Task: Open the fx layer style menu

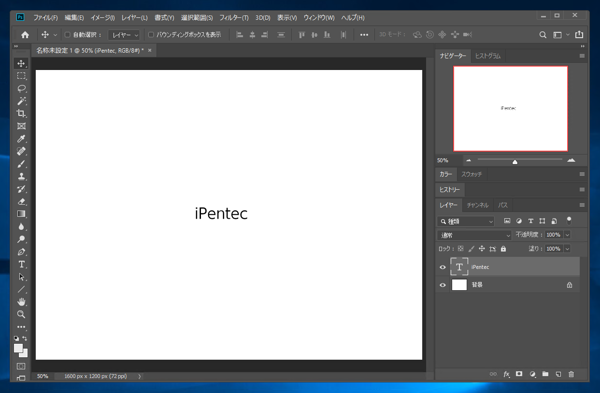Action: [x=506, y=374]
